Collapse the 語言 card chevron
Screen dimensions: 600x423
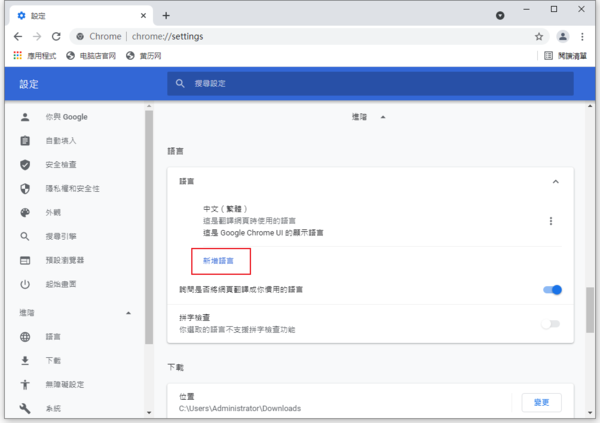pyautogui.click(x=555, y=182)
